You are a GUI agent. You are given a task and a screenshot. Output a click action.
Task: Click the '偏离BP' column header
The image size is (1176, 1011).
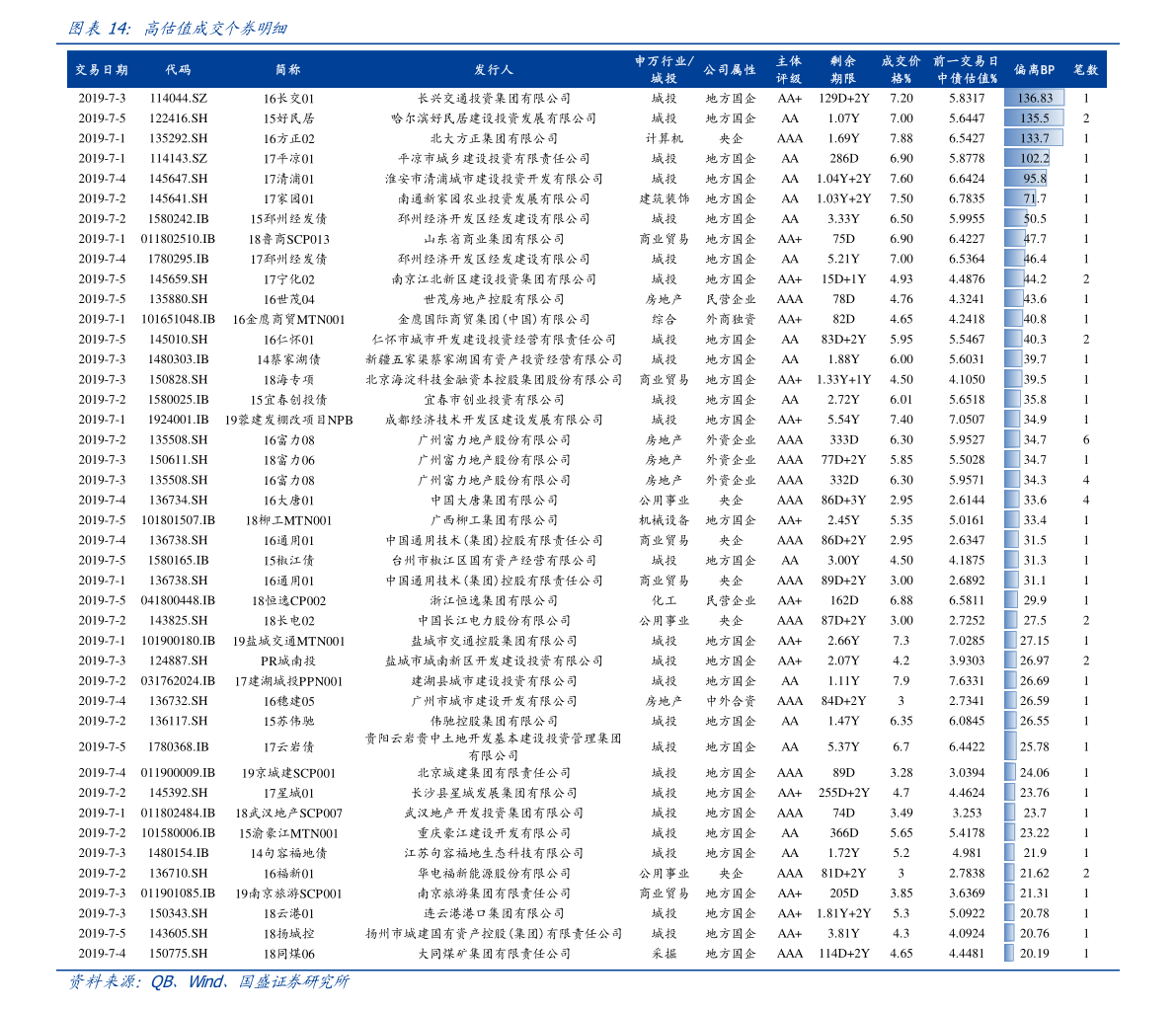(1034, 70)
